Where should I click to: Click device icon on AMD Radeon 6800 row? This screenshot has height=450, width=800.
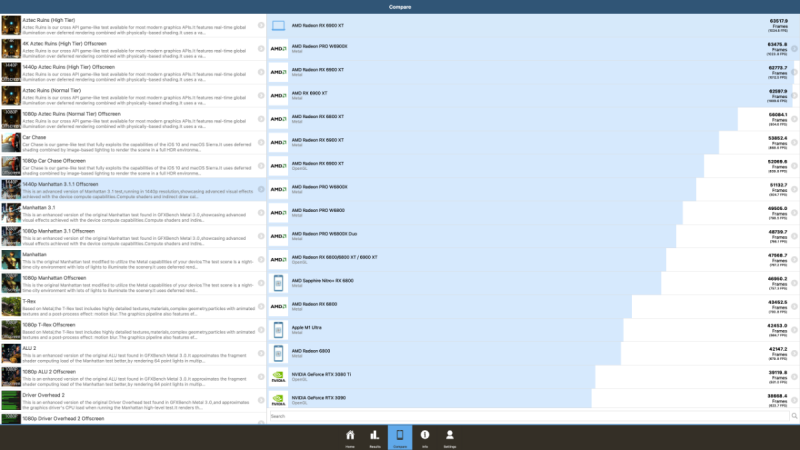click(278, 354)
